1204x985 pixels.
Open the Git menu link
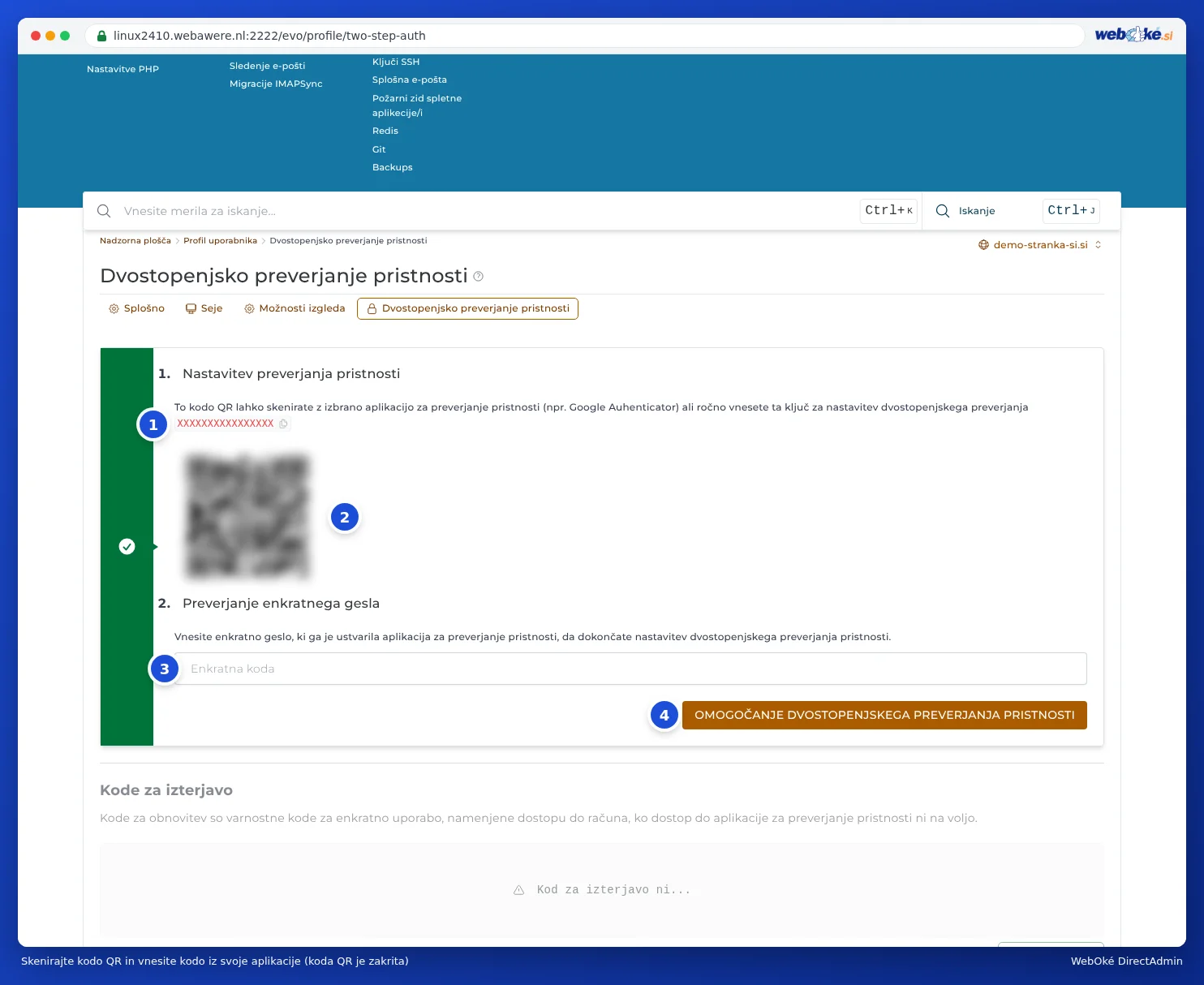coord(379,149)
